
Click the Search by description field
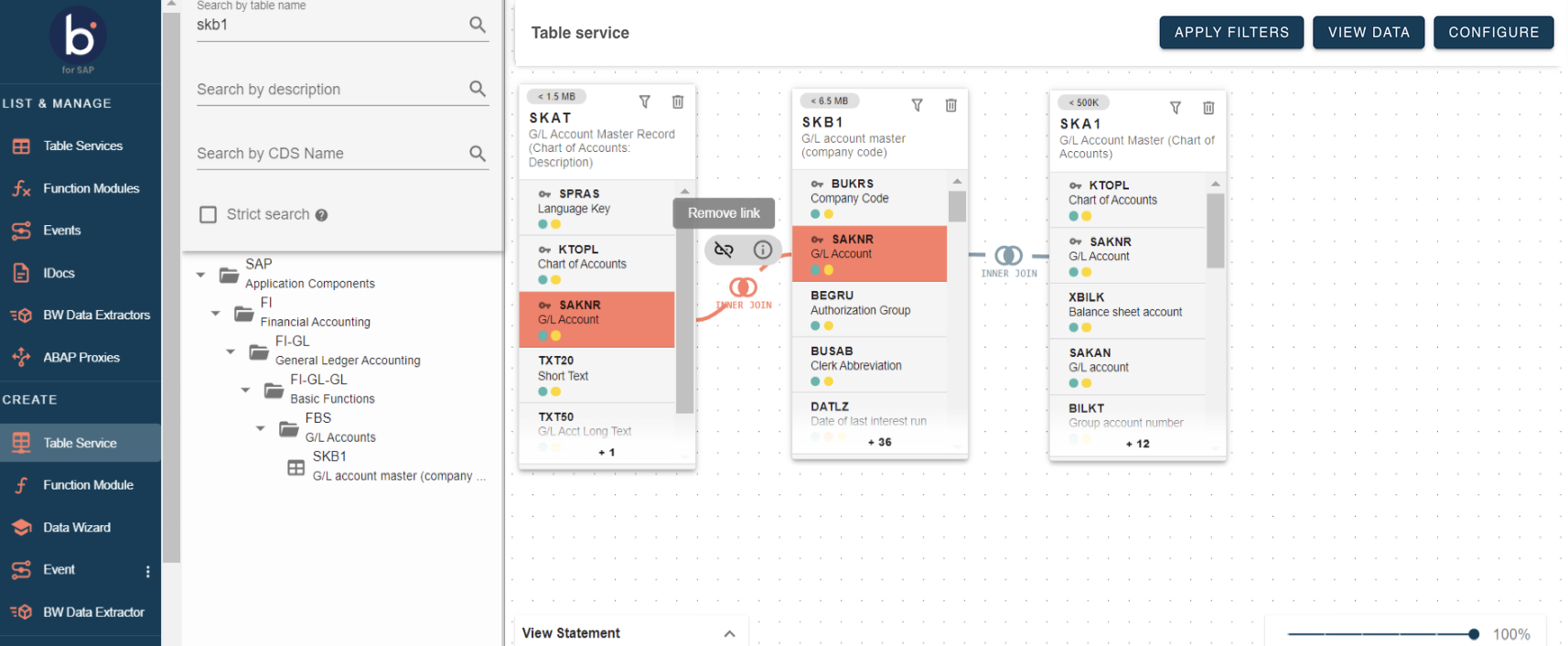point(329,90)
